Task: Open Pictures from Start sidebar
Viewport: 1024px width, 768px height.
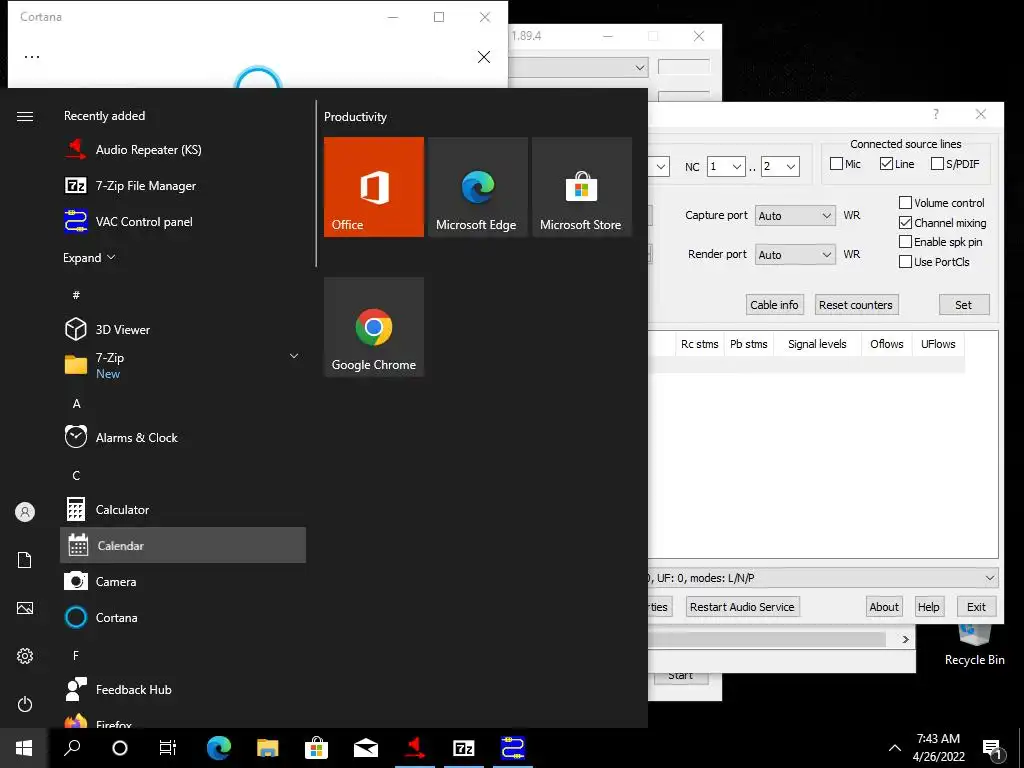Action: pos(25,608)
